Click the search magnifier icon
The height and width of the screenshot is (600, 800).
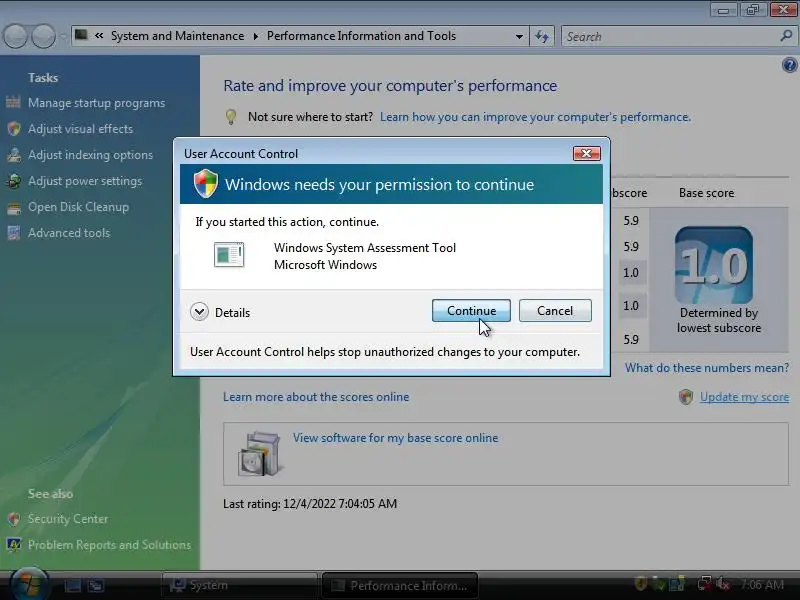[786, 36]
